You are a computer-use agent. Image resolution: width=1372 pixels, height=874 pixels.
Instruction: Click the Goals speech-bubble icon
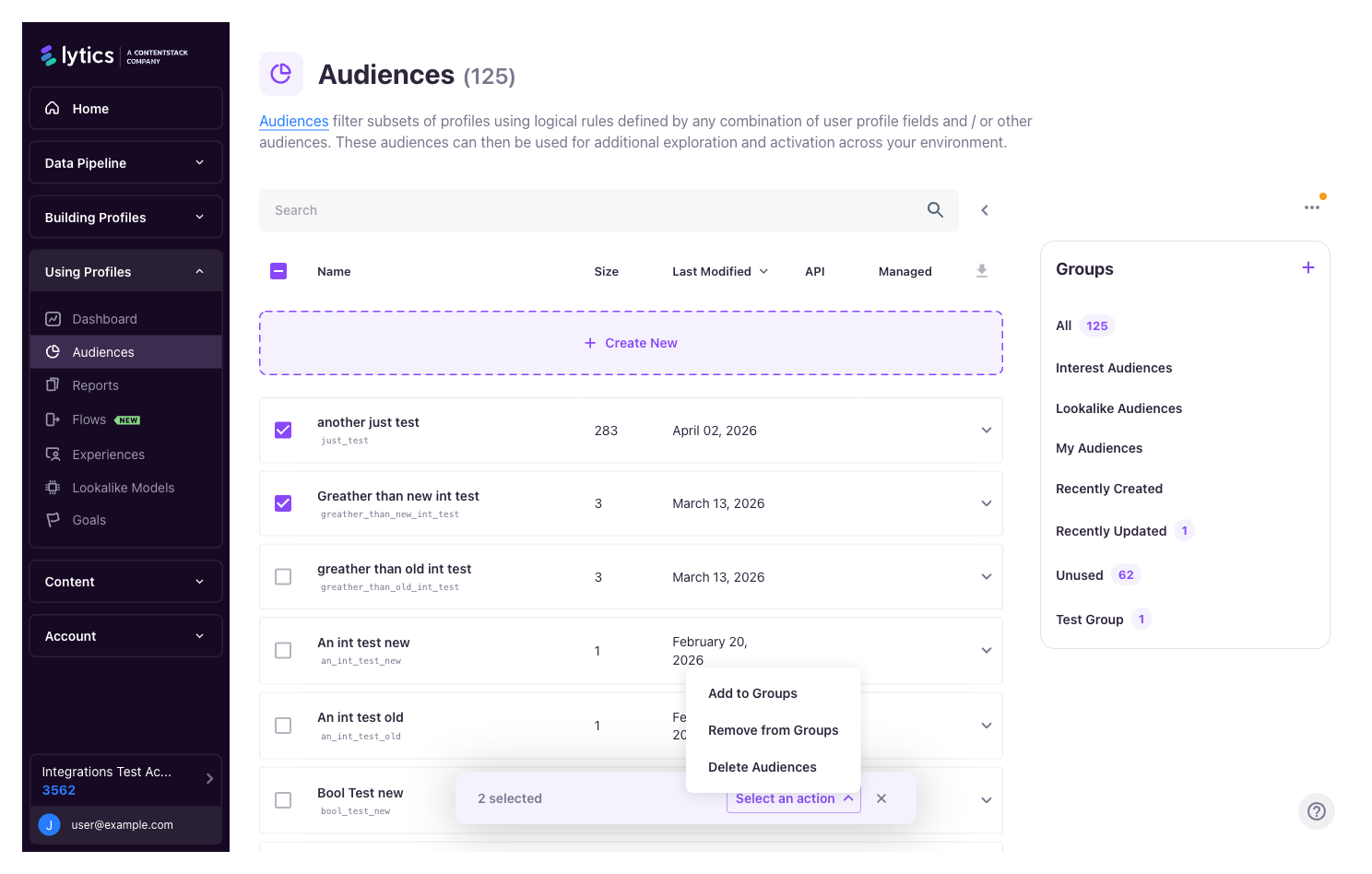53,519
